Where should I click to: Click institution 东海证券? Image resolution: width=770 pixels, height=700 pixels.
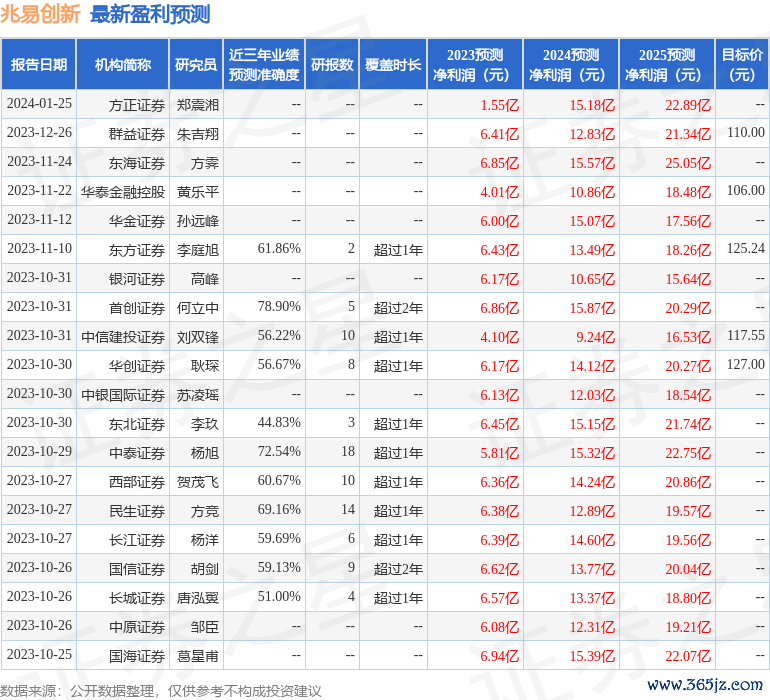coord(137,163)
